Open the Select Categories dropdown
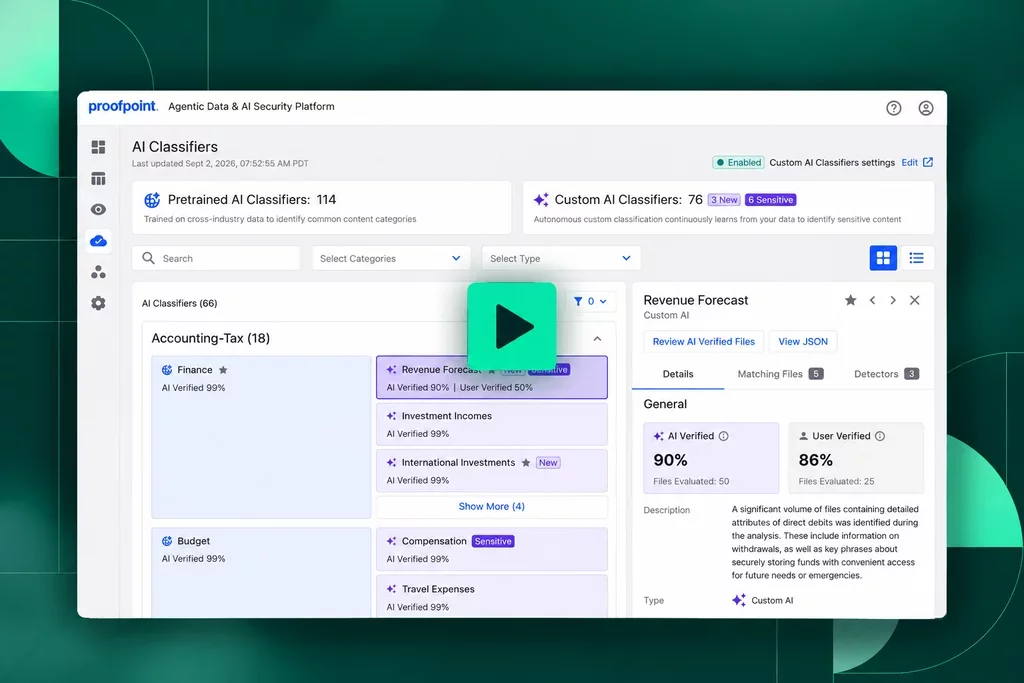Viewport: 1024px width, 683px height. pos(391,259)
